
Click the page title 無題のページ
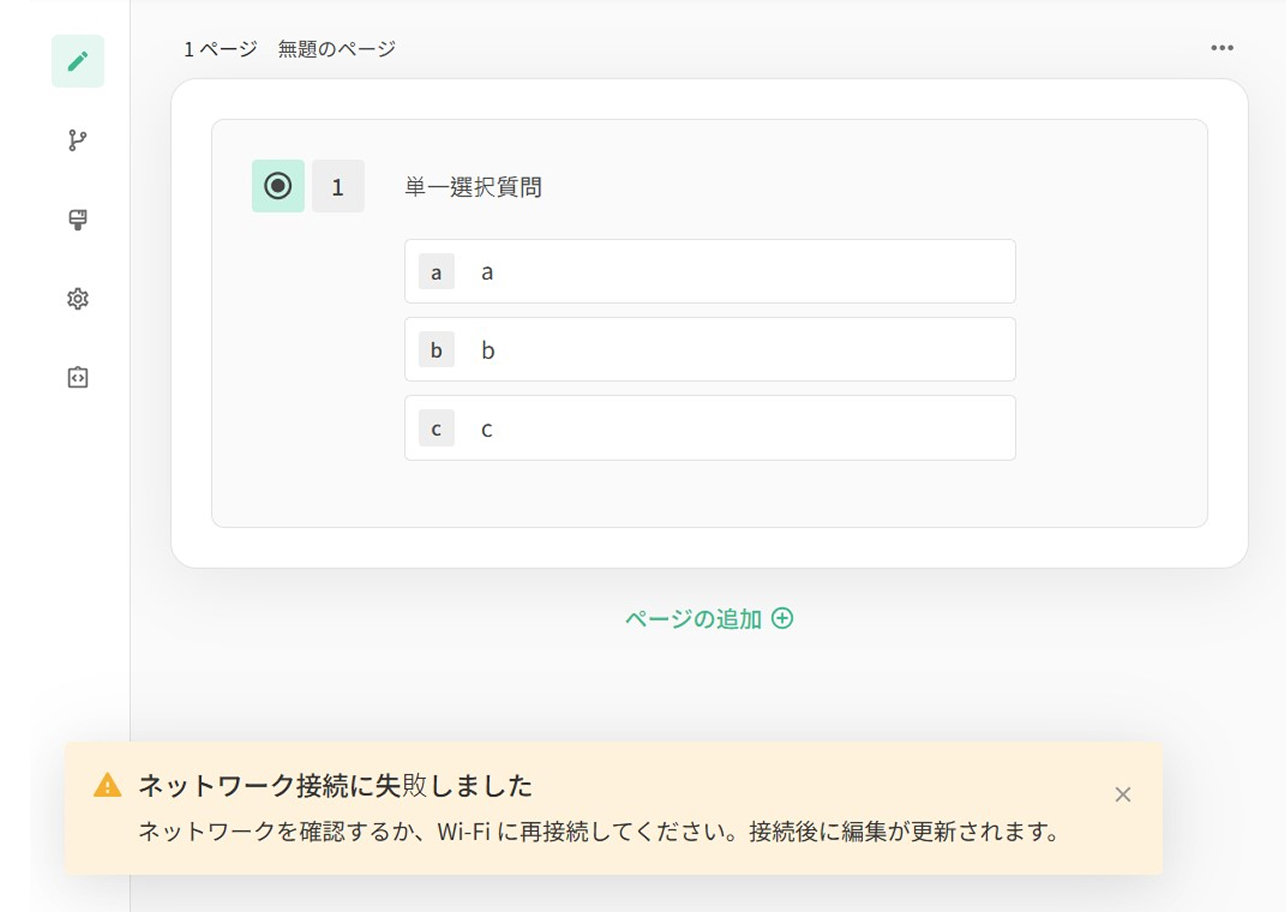(x=337, y=48)
